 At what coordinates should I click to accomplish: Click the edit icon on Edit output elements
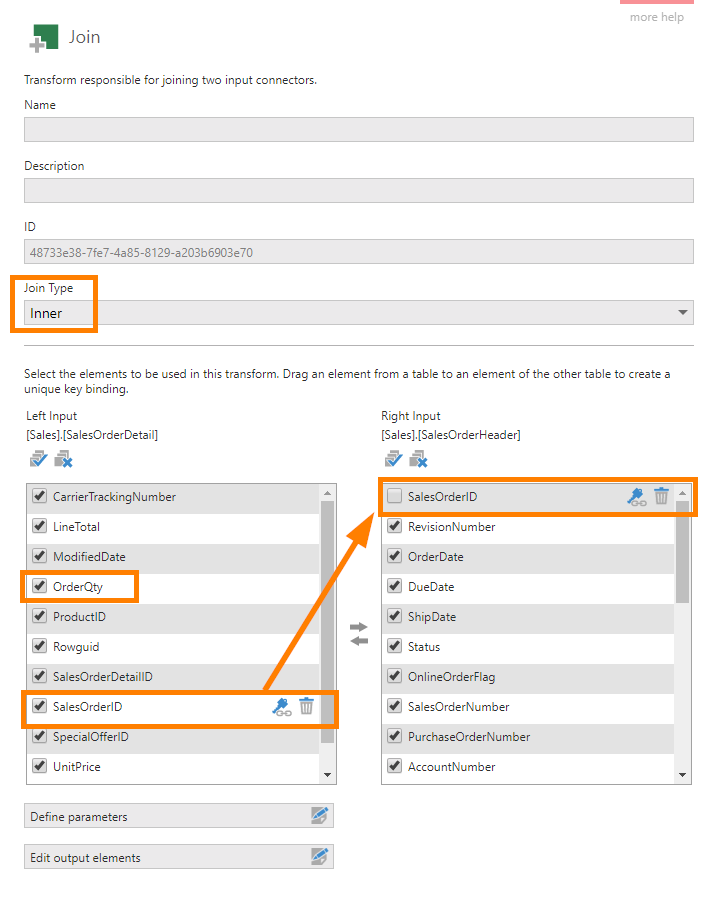320,856
